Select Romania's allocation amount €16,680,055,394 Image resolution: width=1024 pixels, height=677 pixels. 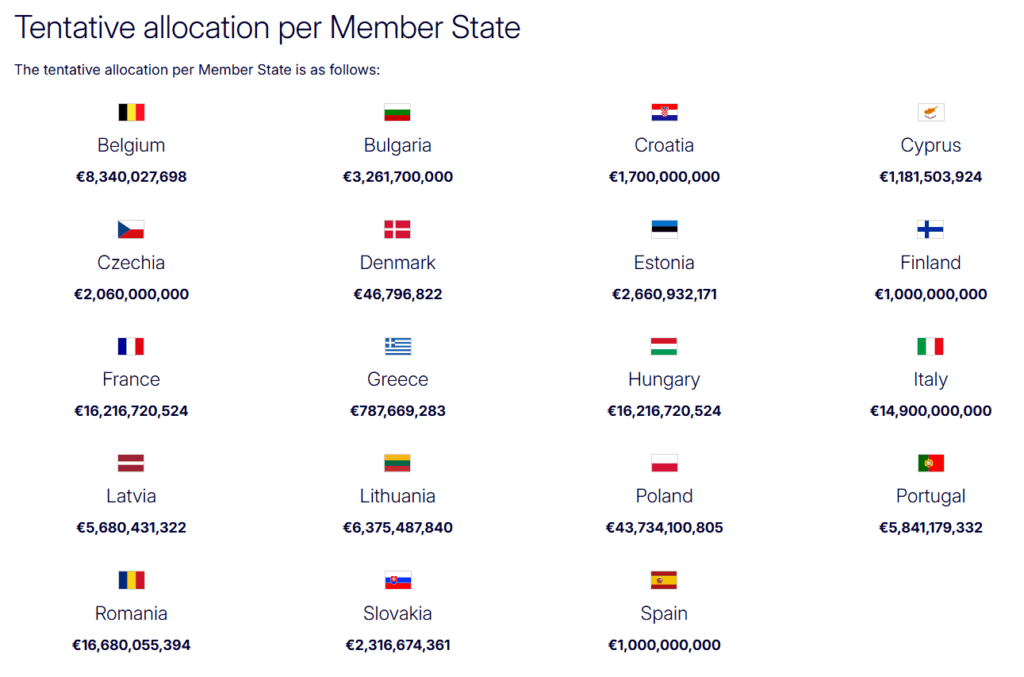[x=131, y=645]
